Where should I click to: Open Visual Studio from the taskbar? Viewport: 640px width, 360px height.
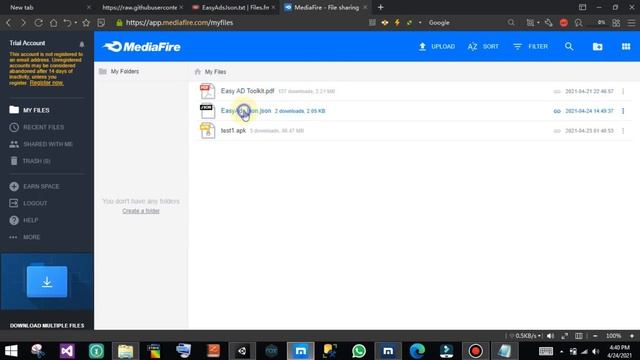pos(67,351)
